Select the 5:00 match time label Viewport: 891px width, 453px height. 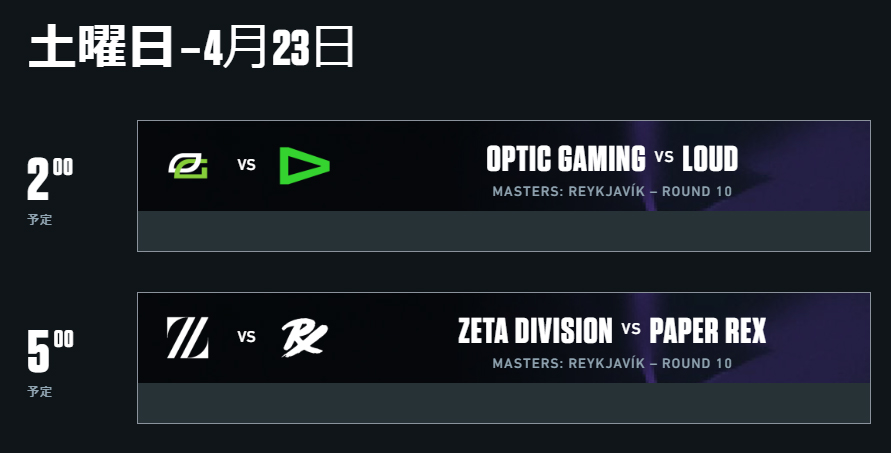click(x=50, y=351)
